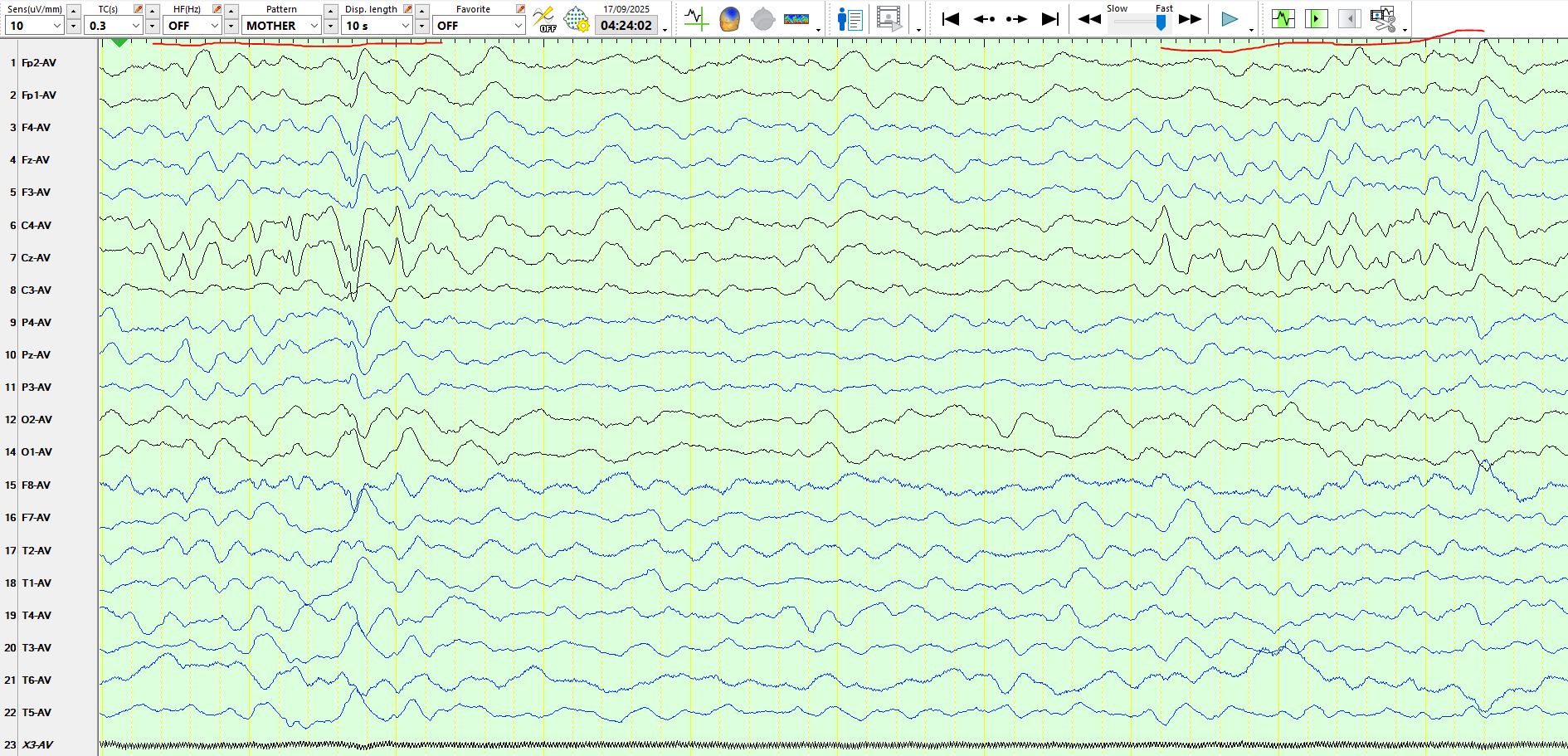
Task: Edit the HF(Hz) preset with pencil icon
Action: click(x=217, y=9)
